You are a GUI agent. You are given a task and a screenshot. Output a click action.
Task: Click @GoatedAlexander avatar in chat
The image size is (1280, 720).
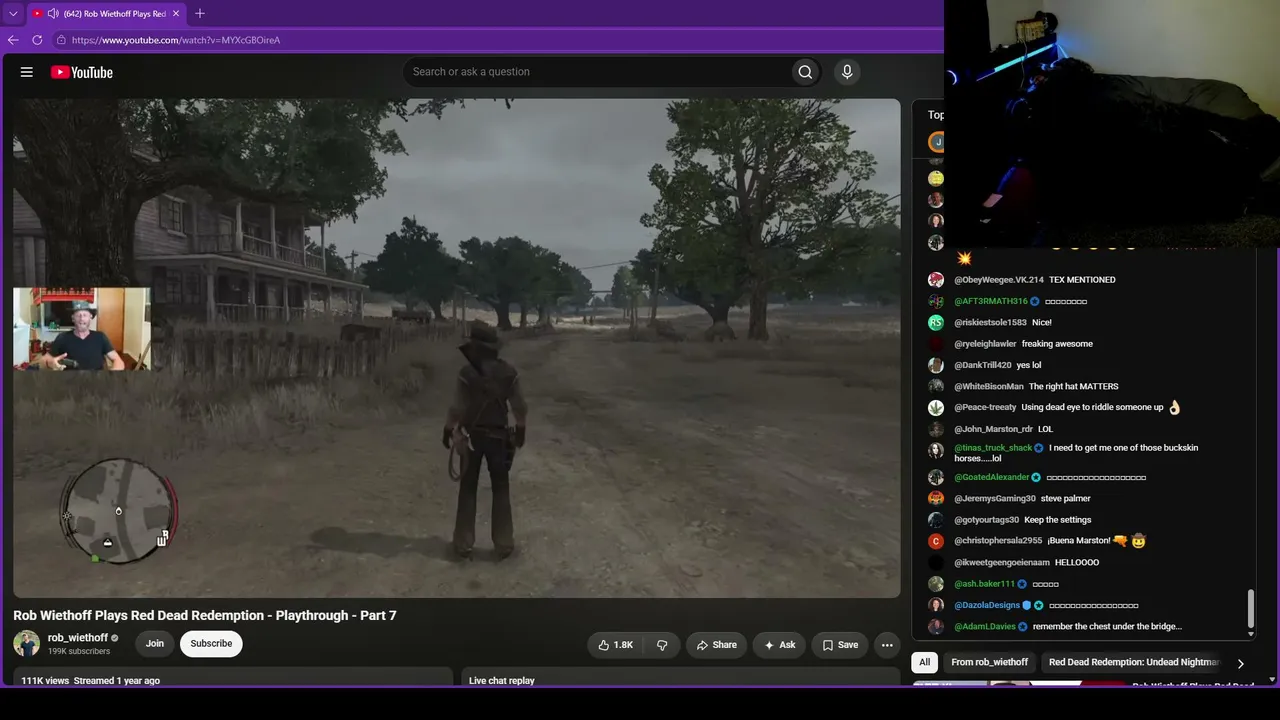(x=936, y=477)
